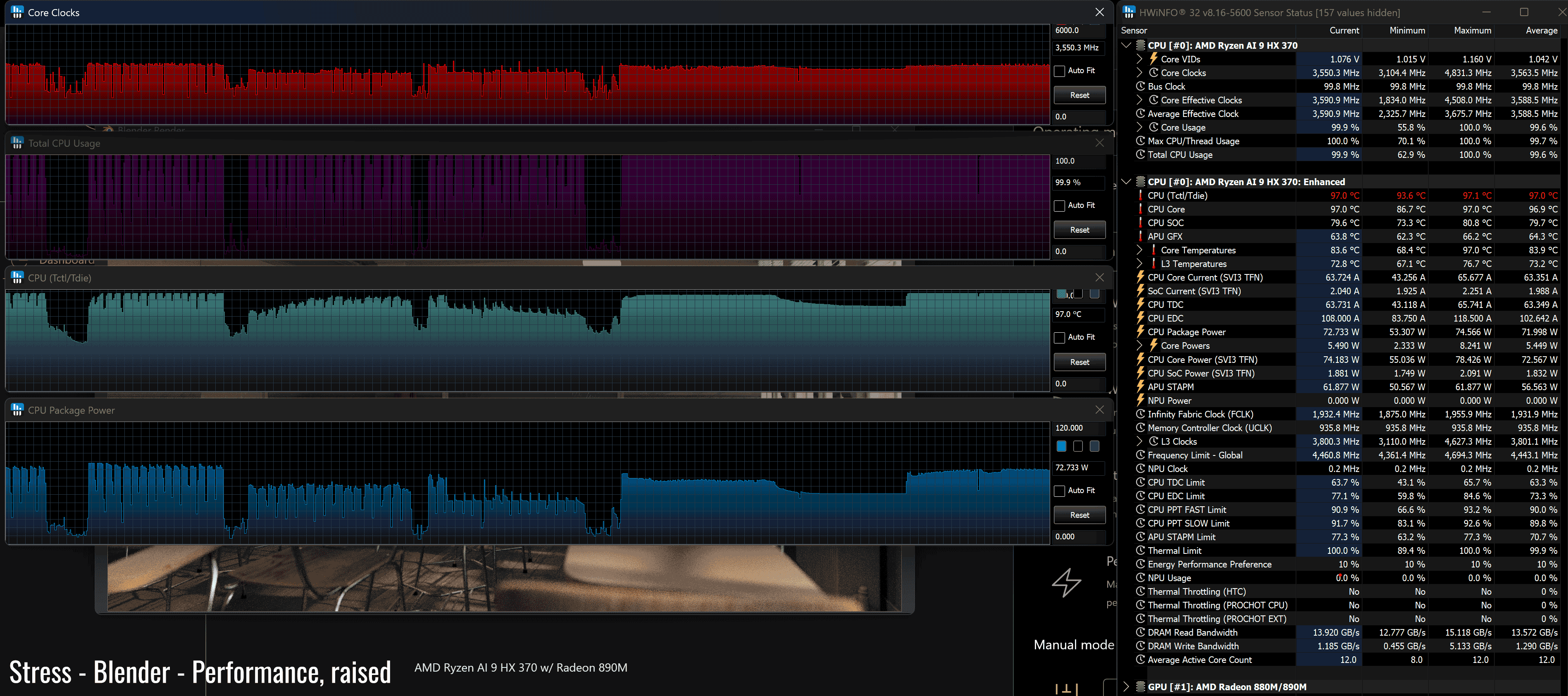Screen dimensions: 1568x696
Task: Reset the Total CPU Usage graph
Action: [x=1079, y=230]
